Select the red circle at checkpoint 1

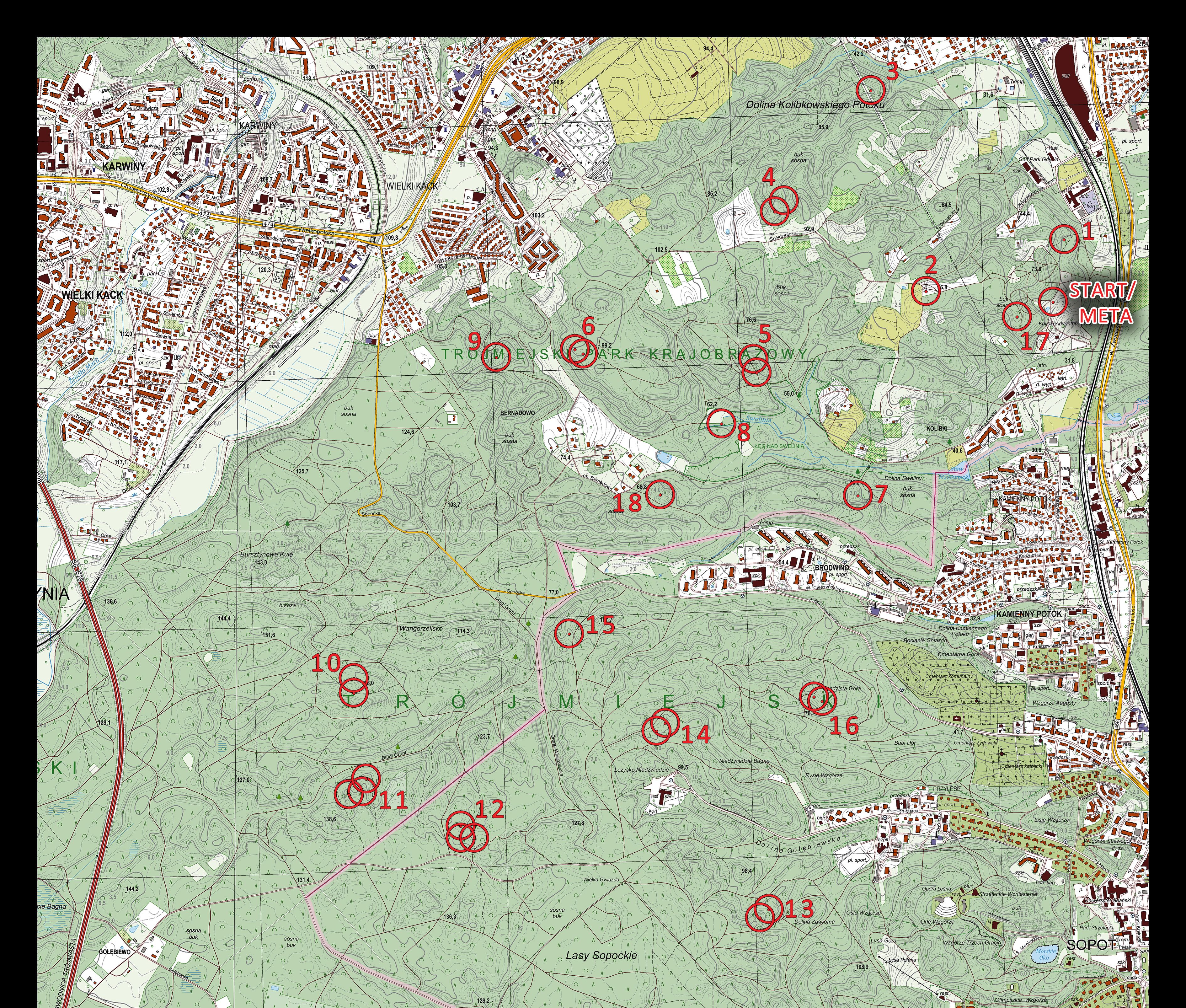(x=1064, y=239)
